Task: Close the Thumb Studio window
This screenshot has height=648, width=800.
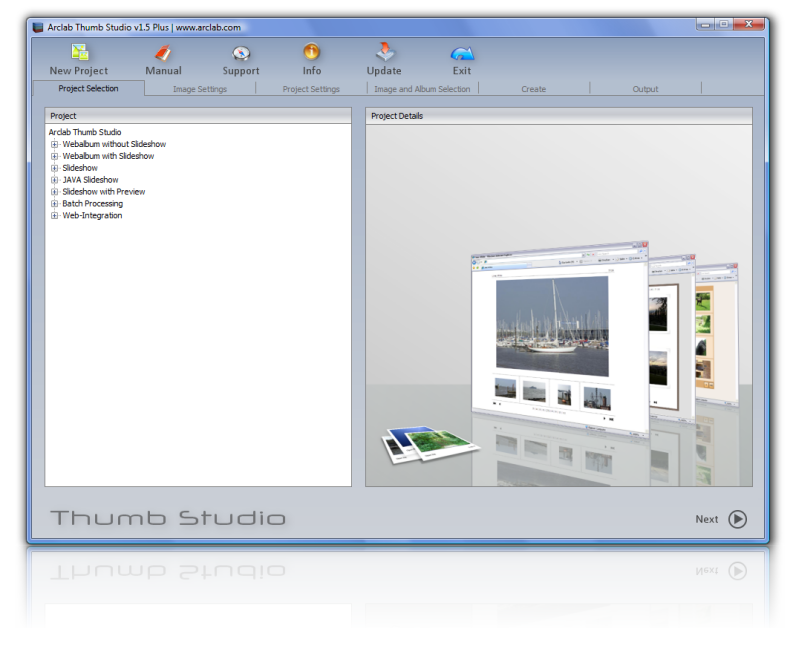Action: click(748, 24)
